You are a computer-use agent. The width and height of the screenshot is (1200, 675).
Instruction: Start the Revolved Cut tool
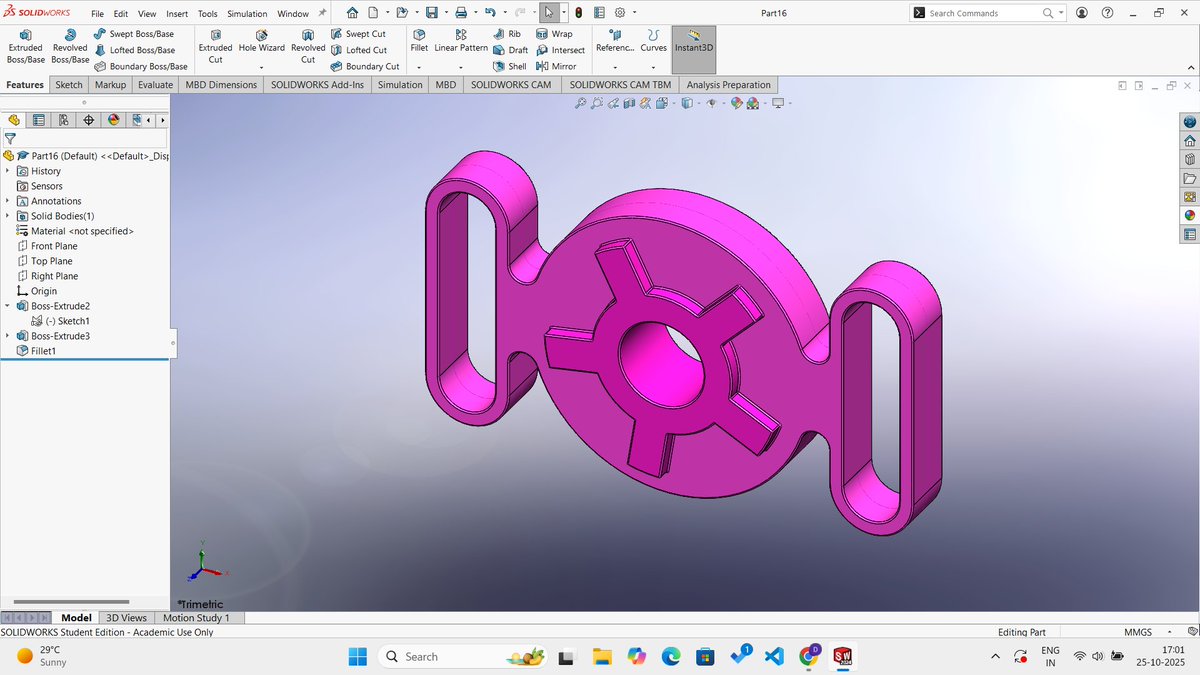tap(308, 47)
